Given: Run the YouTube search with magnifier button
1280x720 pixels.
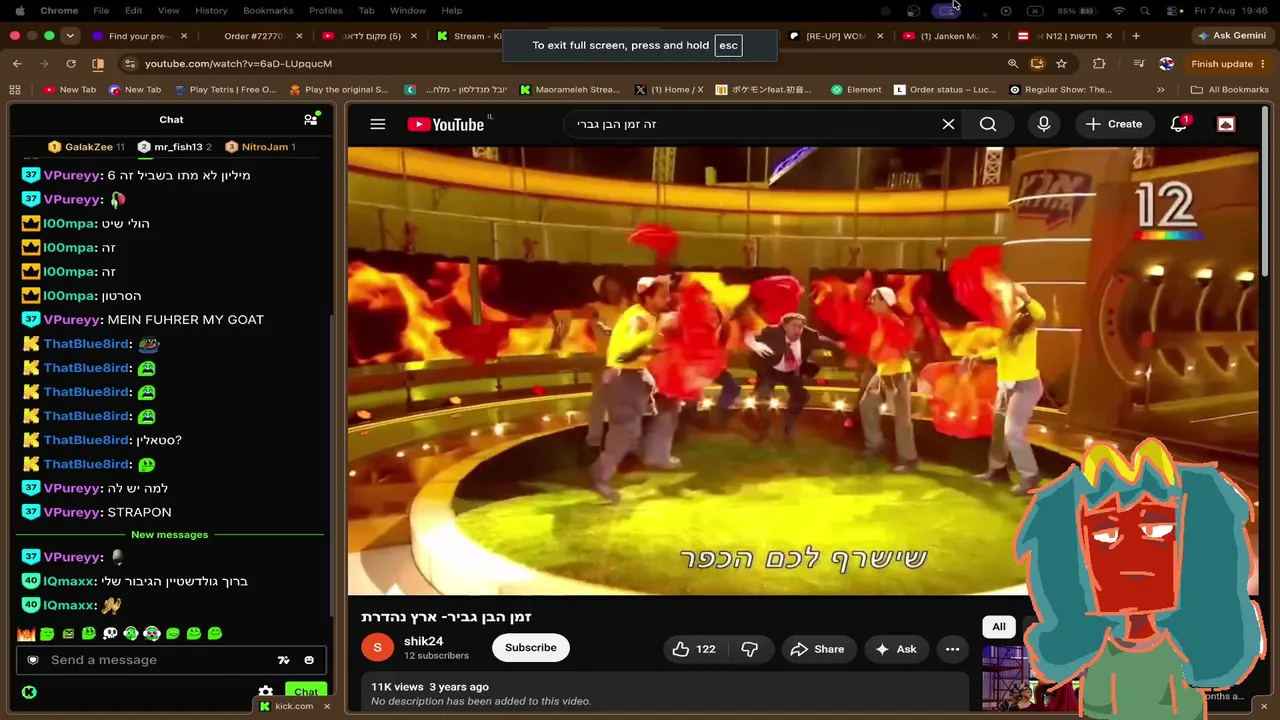Looking at the screenshot, I should [x=988, y=124].
